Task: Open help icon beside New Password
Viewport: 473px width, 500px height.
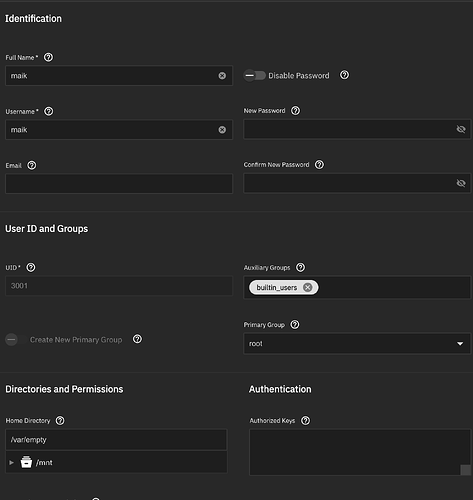Action: [295, 111]
